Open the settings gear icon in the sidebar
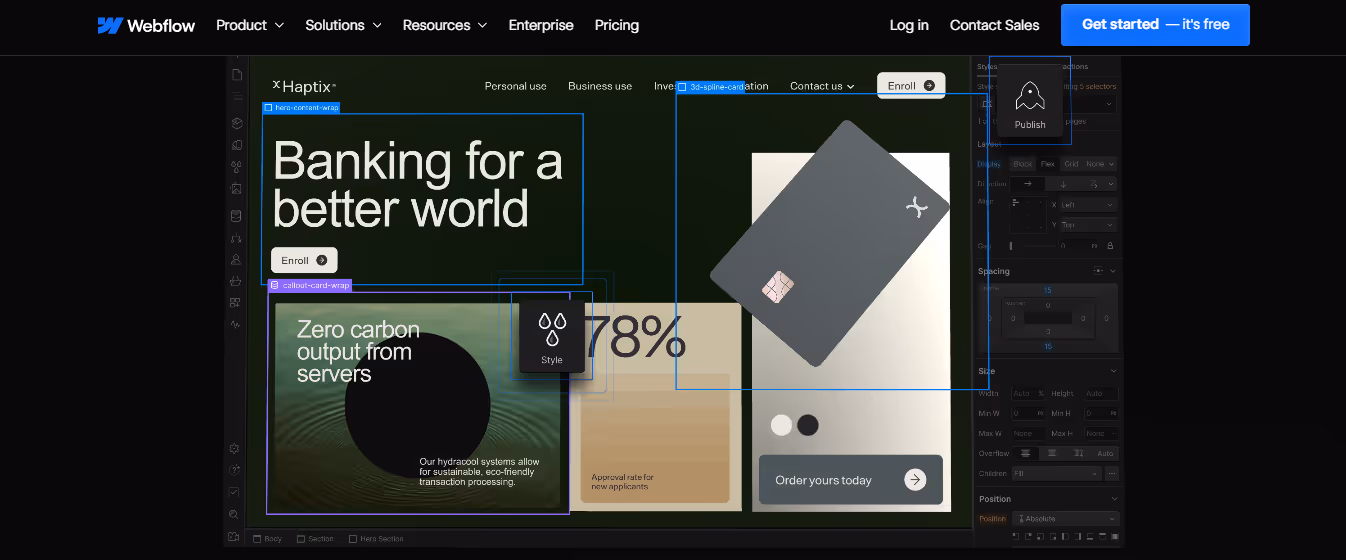Viewport: 1346px width, 560px height. pyautogui.click(x=234, y=449)
